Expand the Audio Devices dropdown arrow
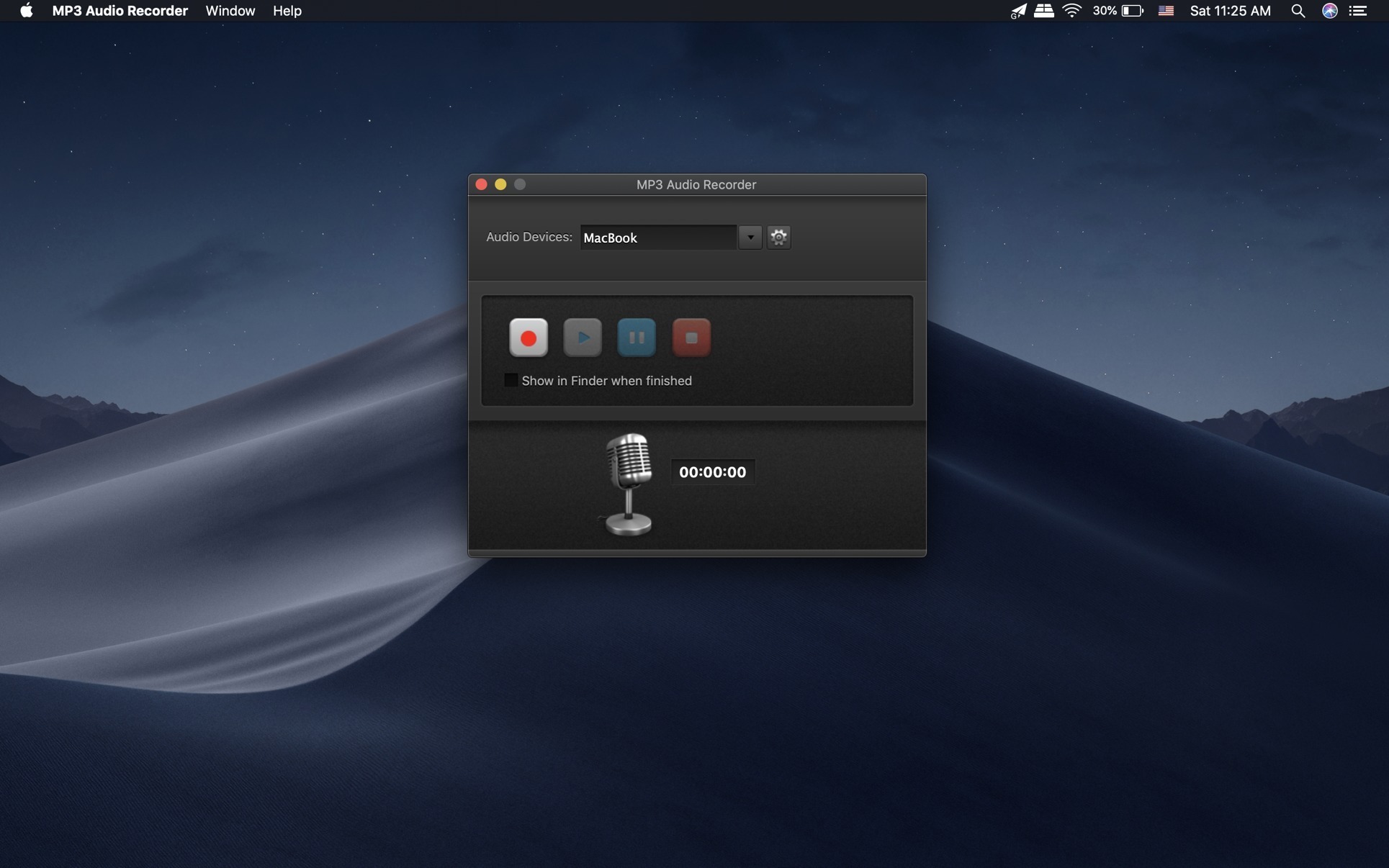Viewport: 1389px width, 868px height. (750, 237)
